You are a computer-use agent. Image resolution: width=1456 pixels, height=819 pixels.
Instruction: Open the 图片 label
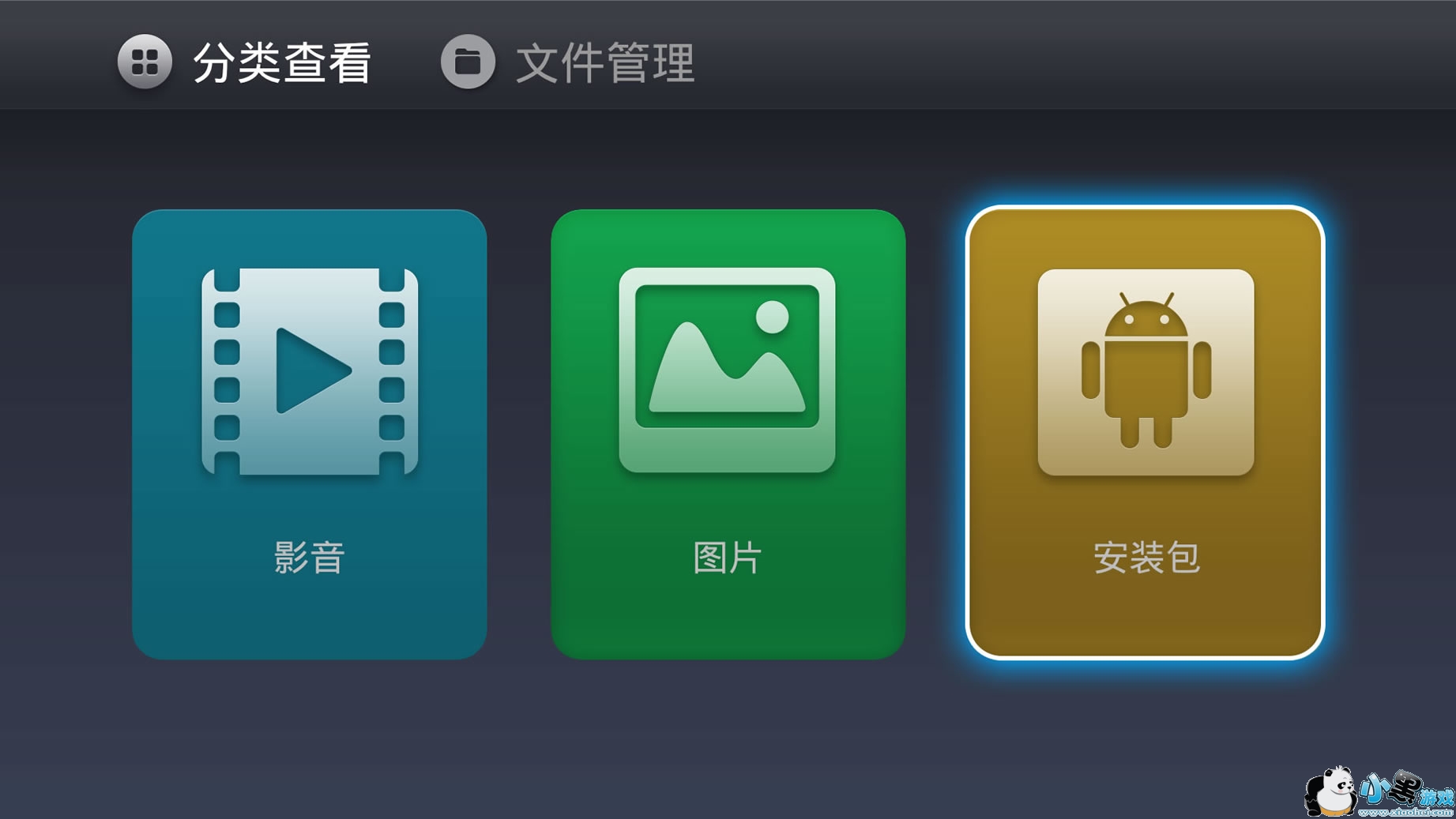pyautogui.click(x=727, y=558)
